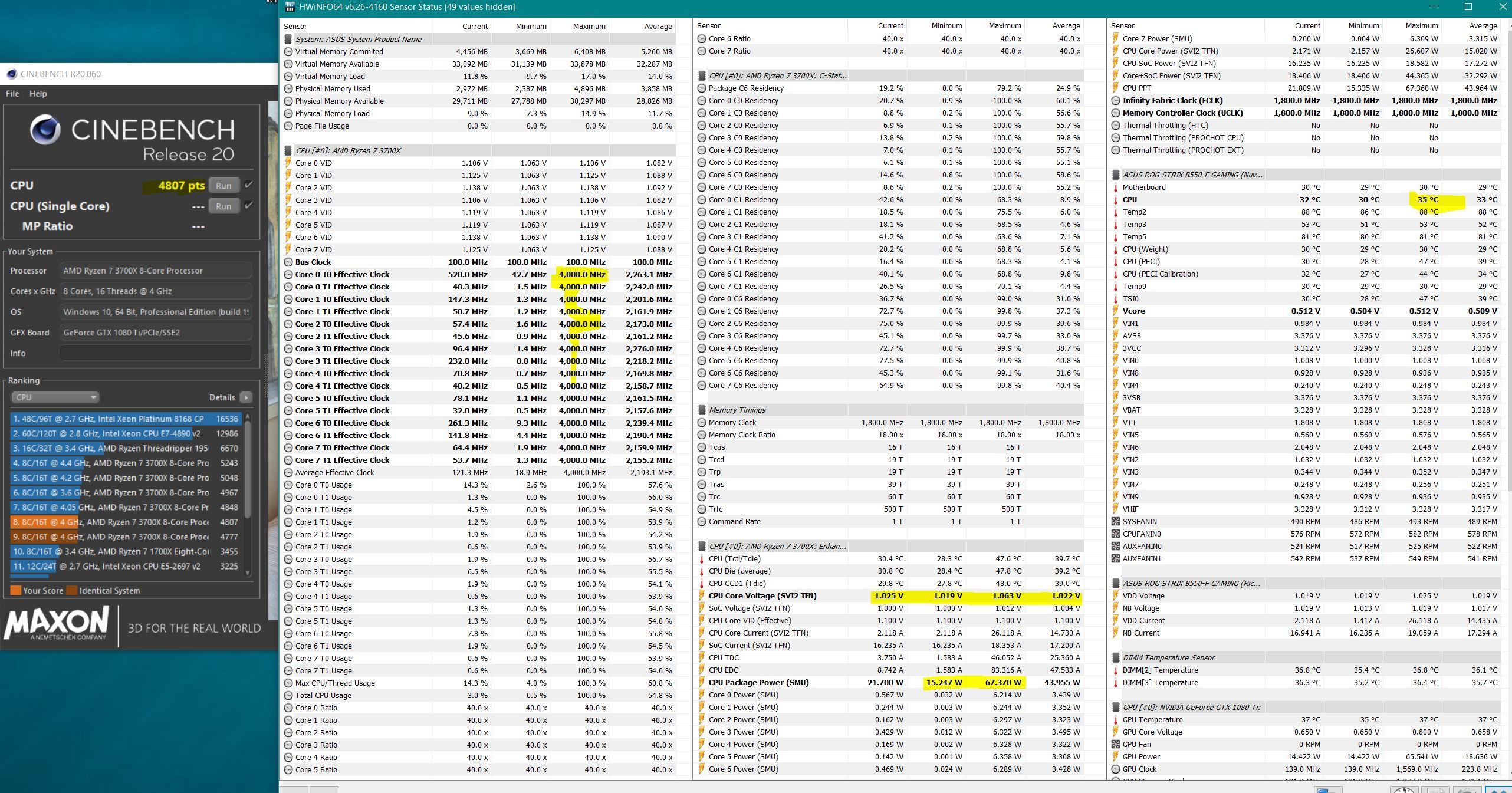Open the File menu in Cinebench
1512x793 pixels.
coord(12,94)
